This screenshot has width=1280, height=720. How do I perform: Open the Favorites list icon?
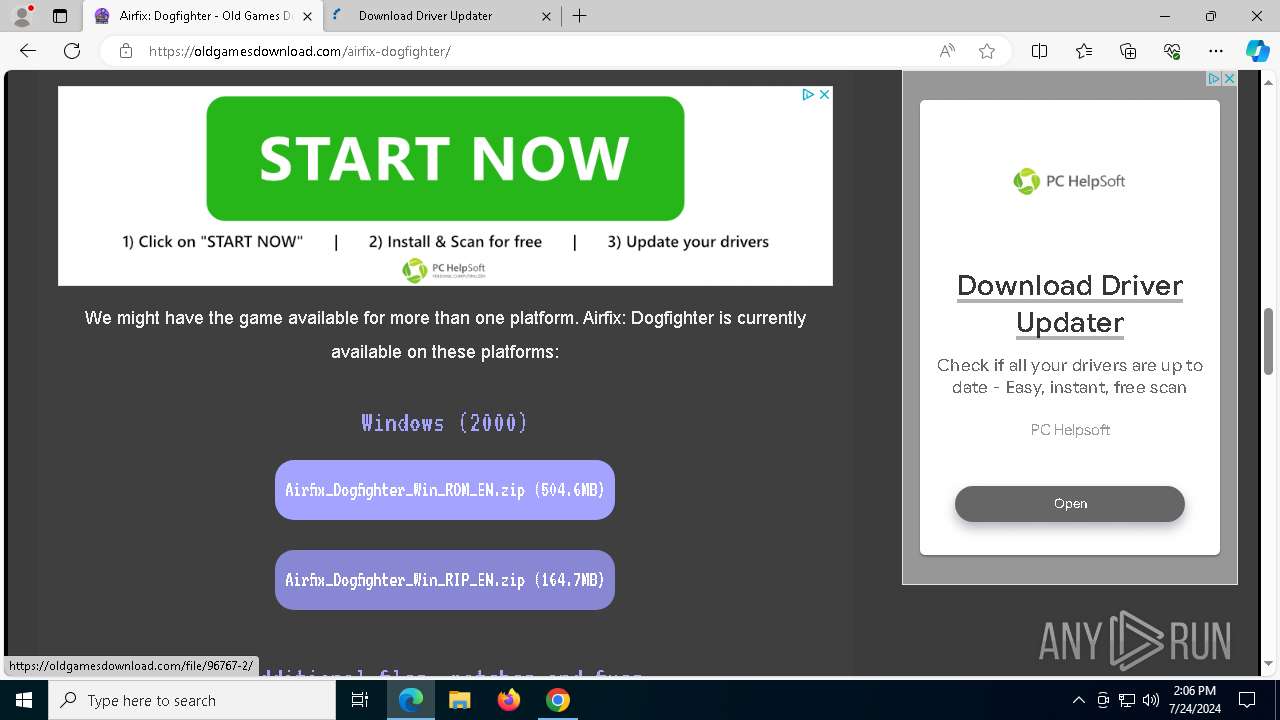click(1084, 51)
